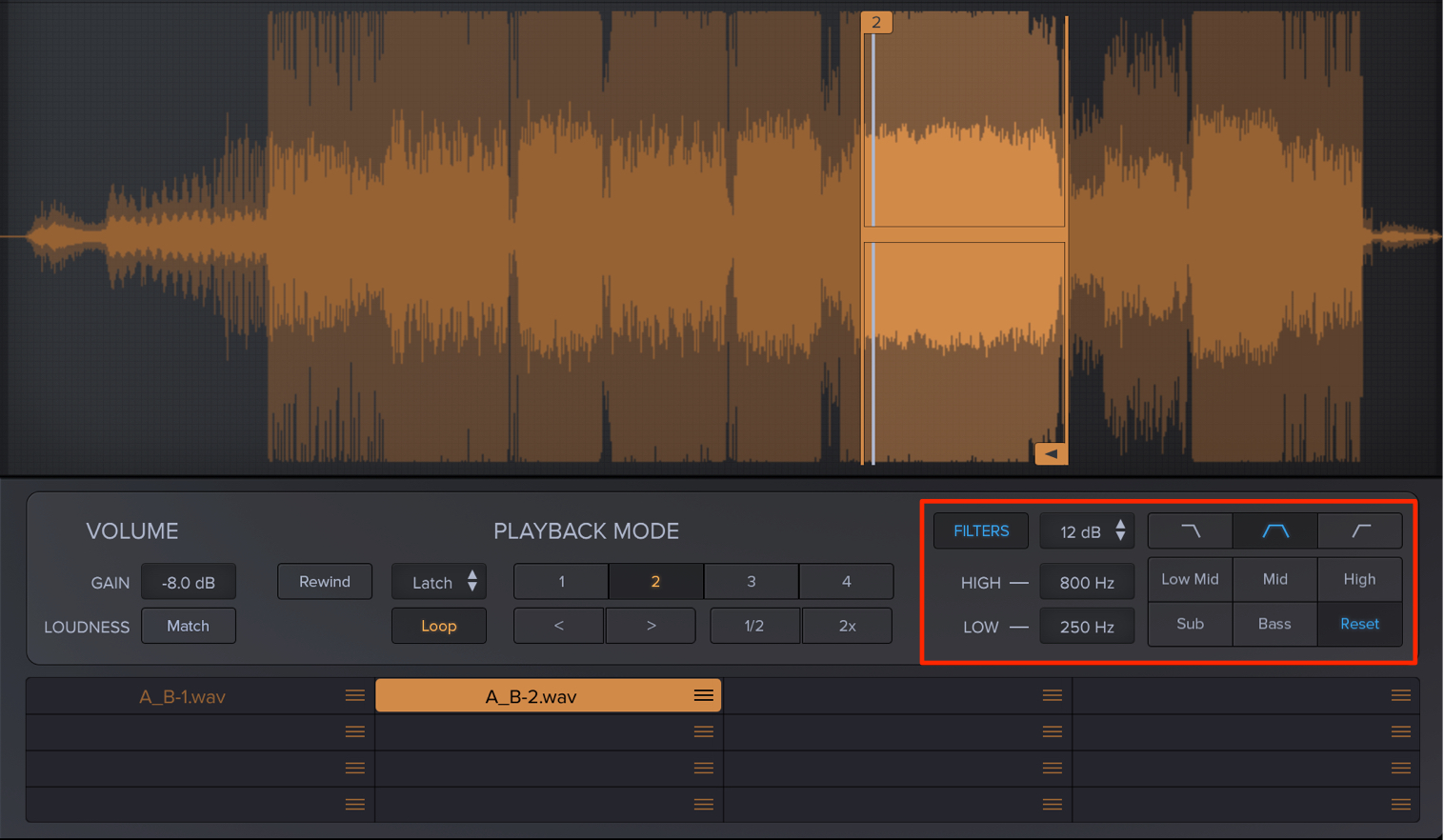Toggle Loop playback mode
This screenshot has width=1444, height=840.
439,626
